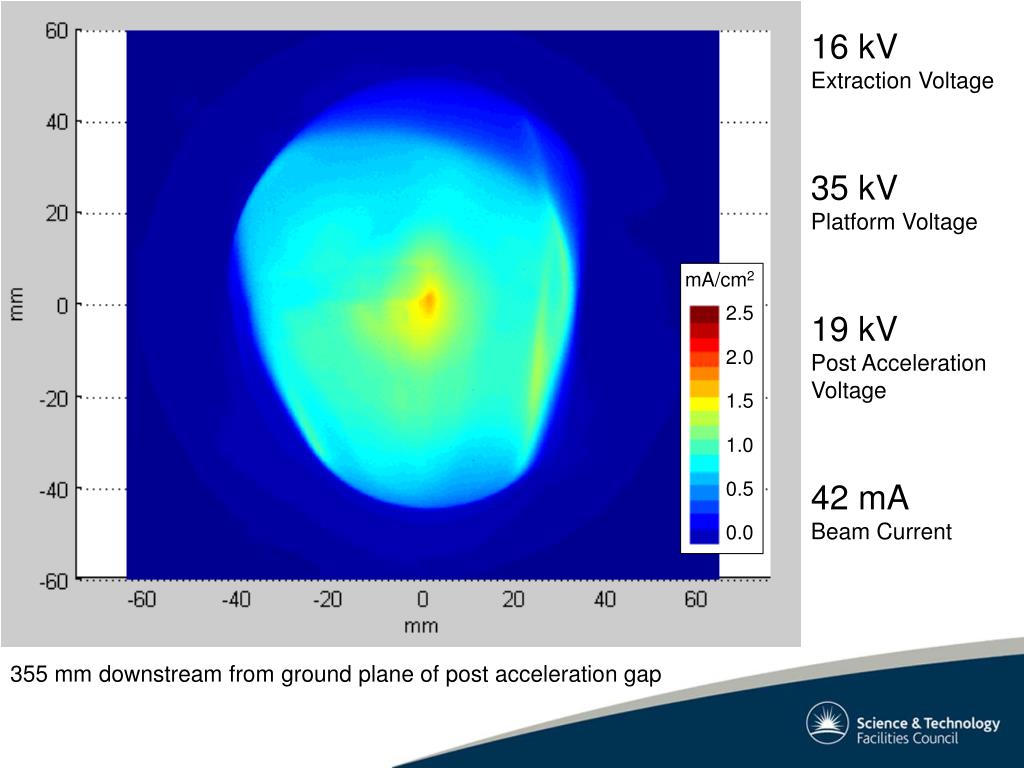Click the "0.5" colorbar tick label
This screenshot has height=768, width=1024.
pos(739,489)
